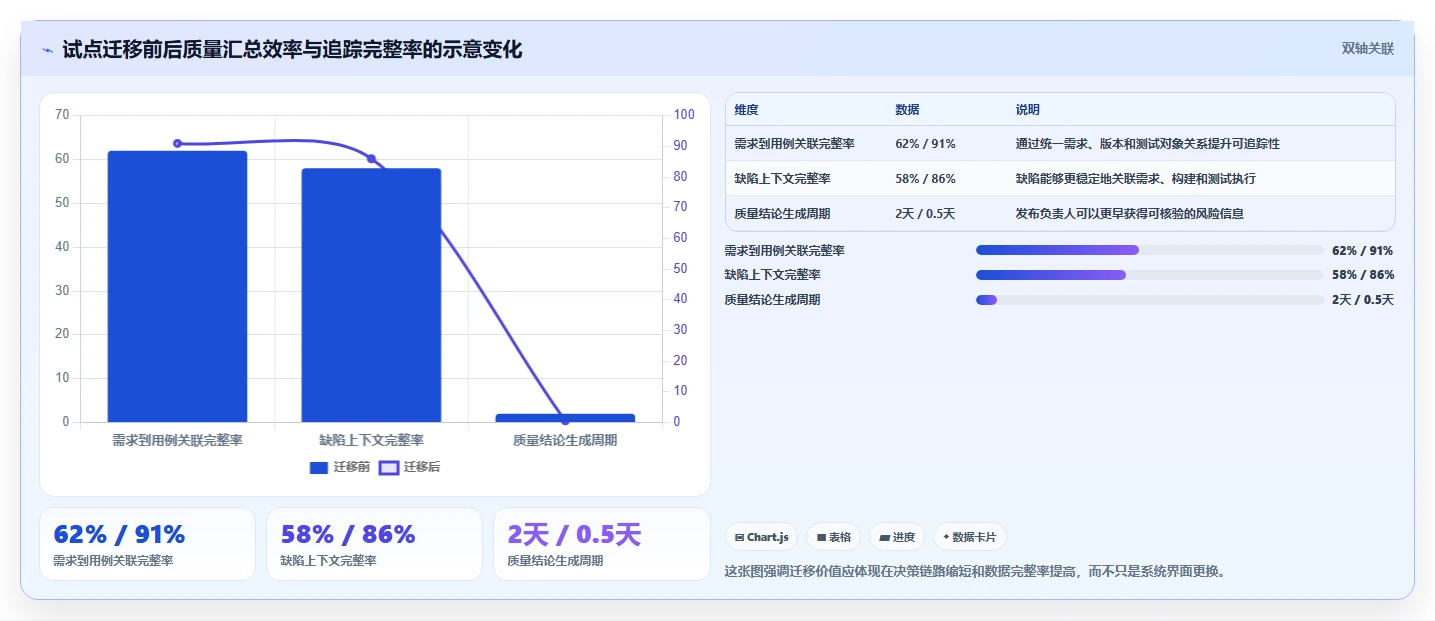Click the 缺陷上下文完整率 progress bar
Screen dimensions: 1435x621
click(x=1149, y=274)
